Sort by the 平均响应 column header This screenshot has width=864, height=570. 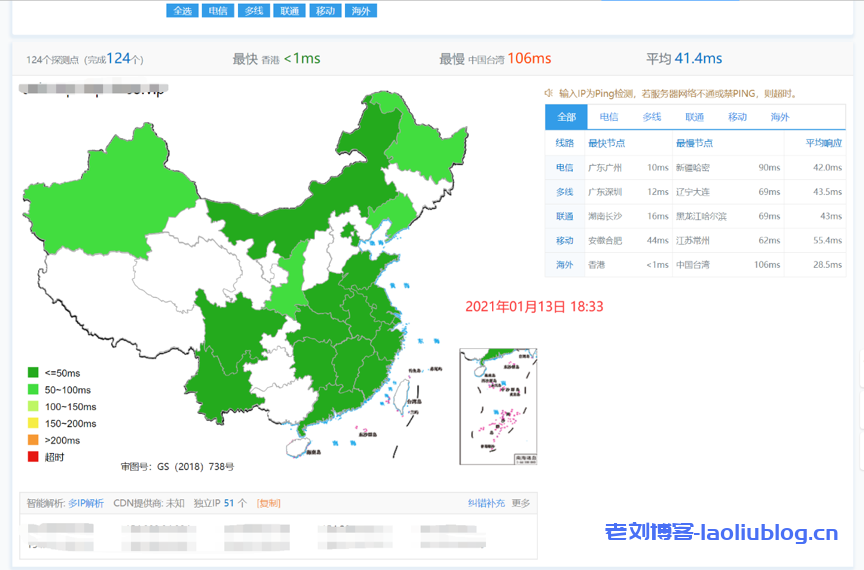[824, 143]
